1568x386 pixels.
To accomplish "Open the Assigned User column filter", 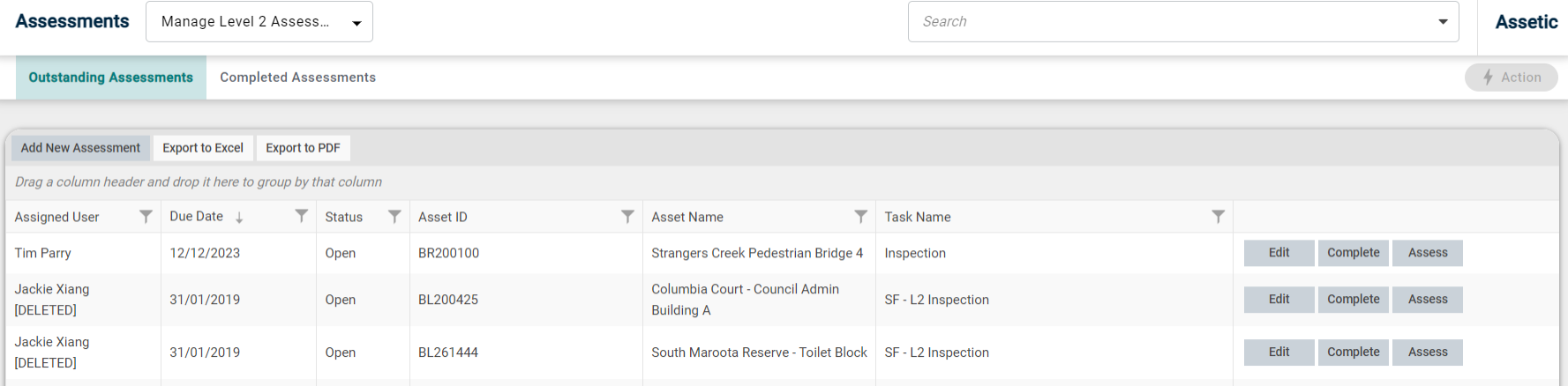I will pos(146,217).
